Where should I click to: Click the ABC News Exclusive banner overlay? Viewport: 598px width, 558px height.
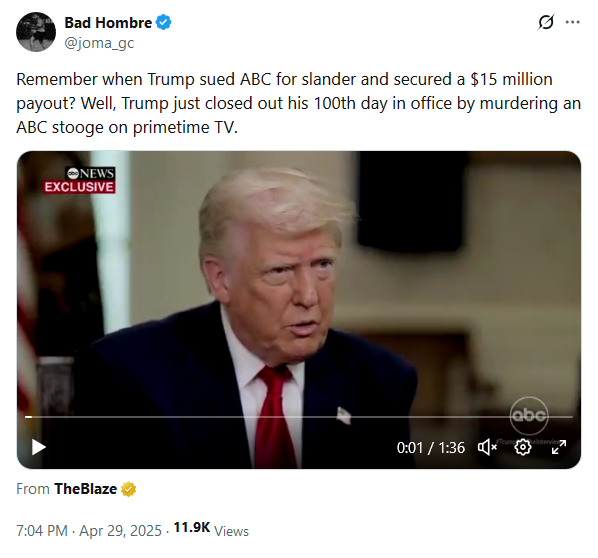pyautogui.click(x=79, y=180)
